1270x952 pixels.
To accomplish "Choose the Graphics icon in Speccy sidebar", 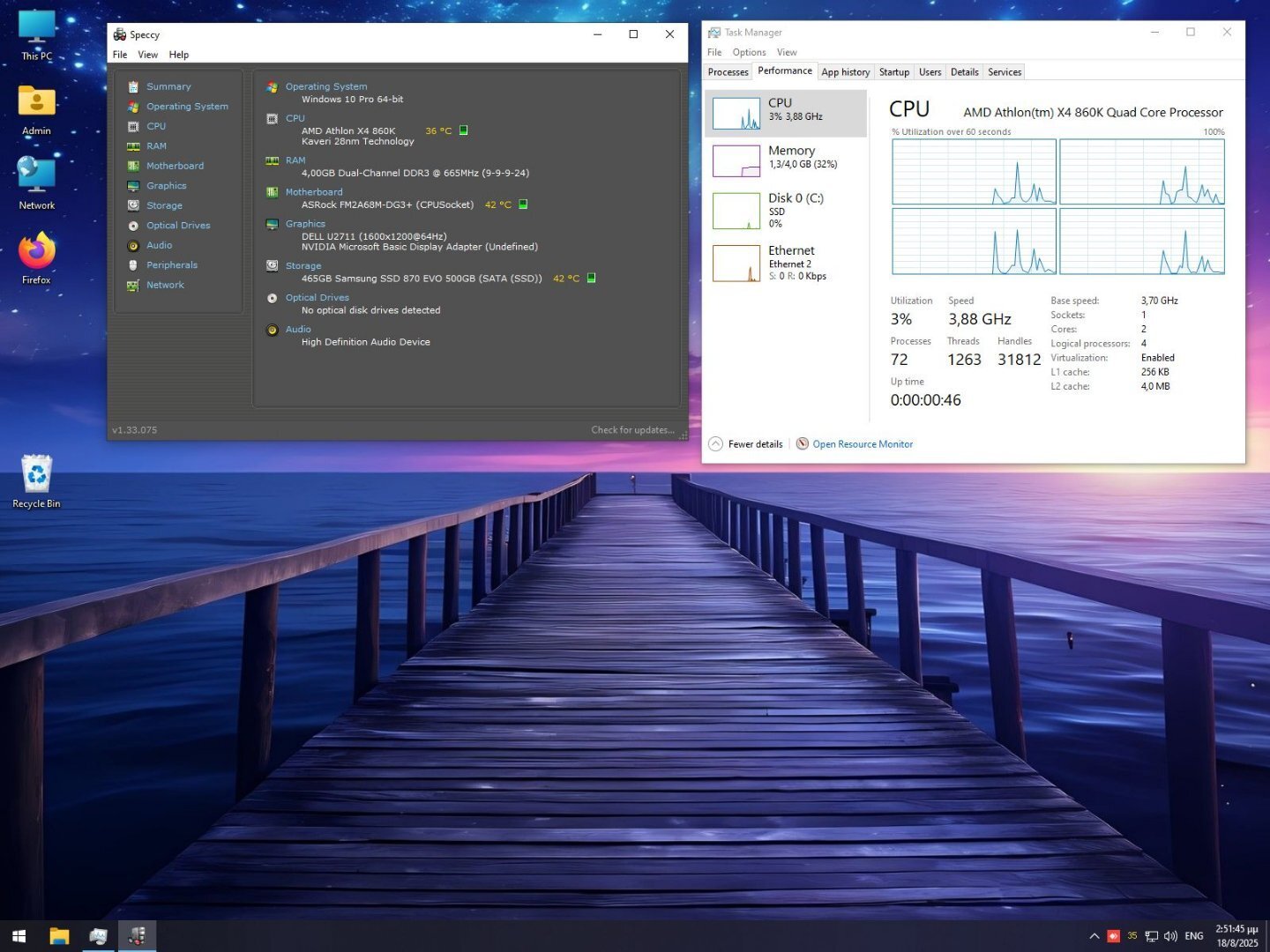I will click(x=133, y=186).
